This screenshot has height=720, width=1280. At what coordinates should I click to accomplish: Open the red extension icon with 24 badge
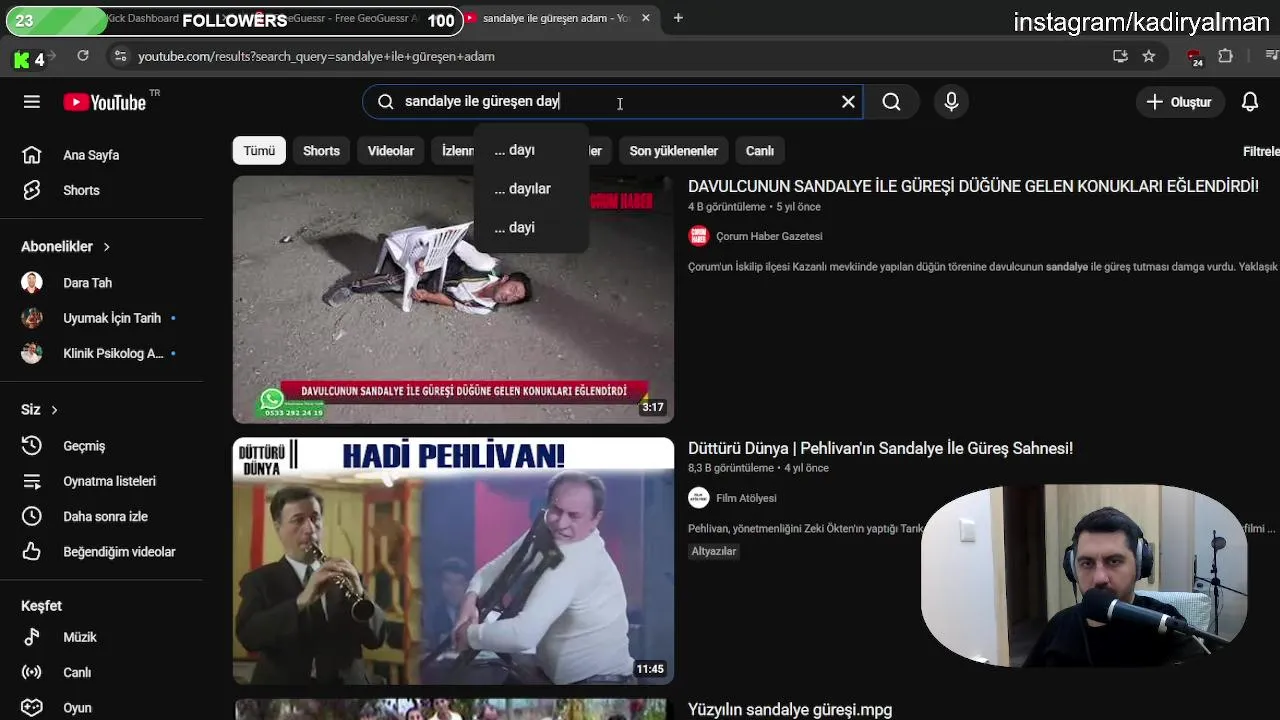coord(1194,58)
